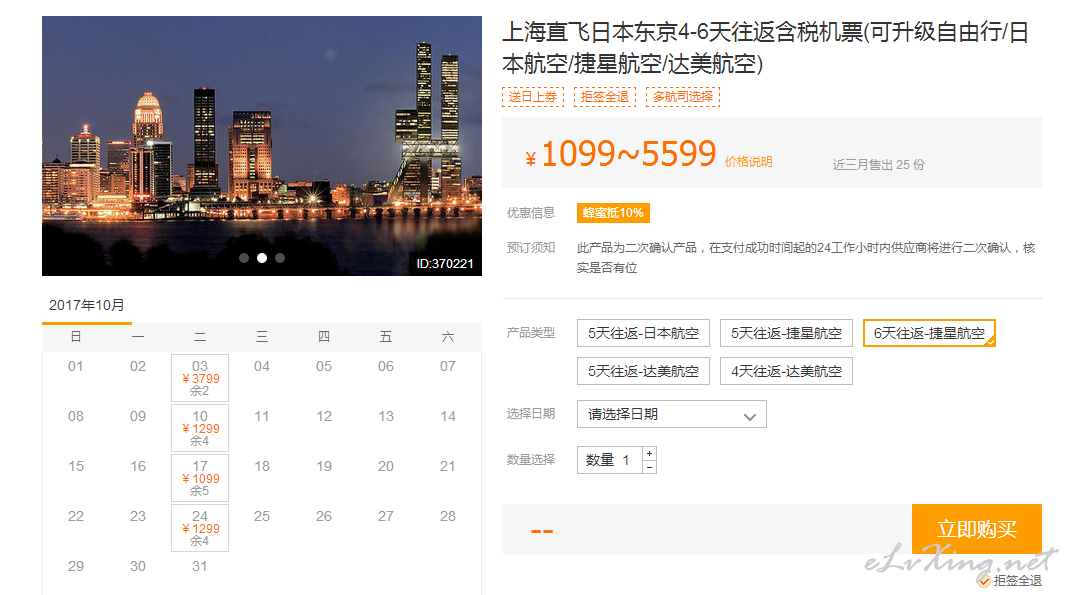1069x595 pixels.
Task: Click calendar date 22
Action: point(76,517)
